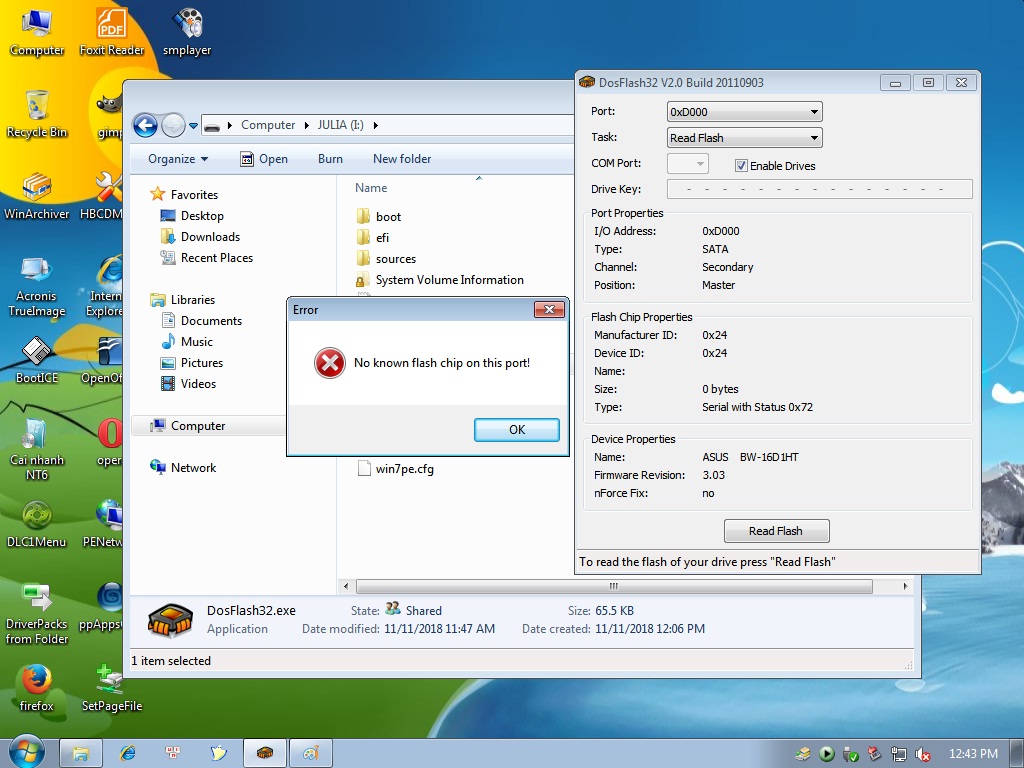The height and width of the screenshot is (768, 1024).
Task: Click the Drive Key input field
Action: [819, 189]
